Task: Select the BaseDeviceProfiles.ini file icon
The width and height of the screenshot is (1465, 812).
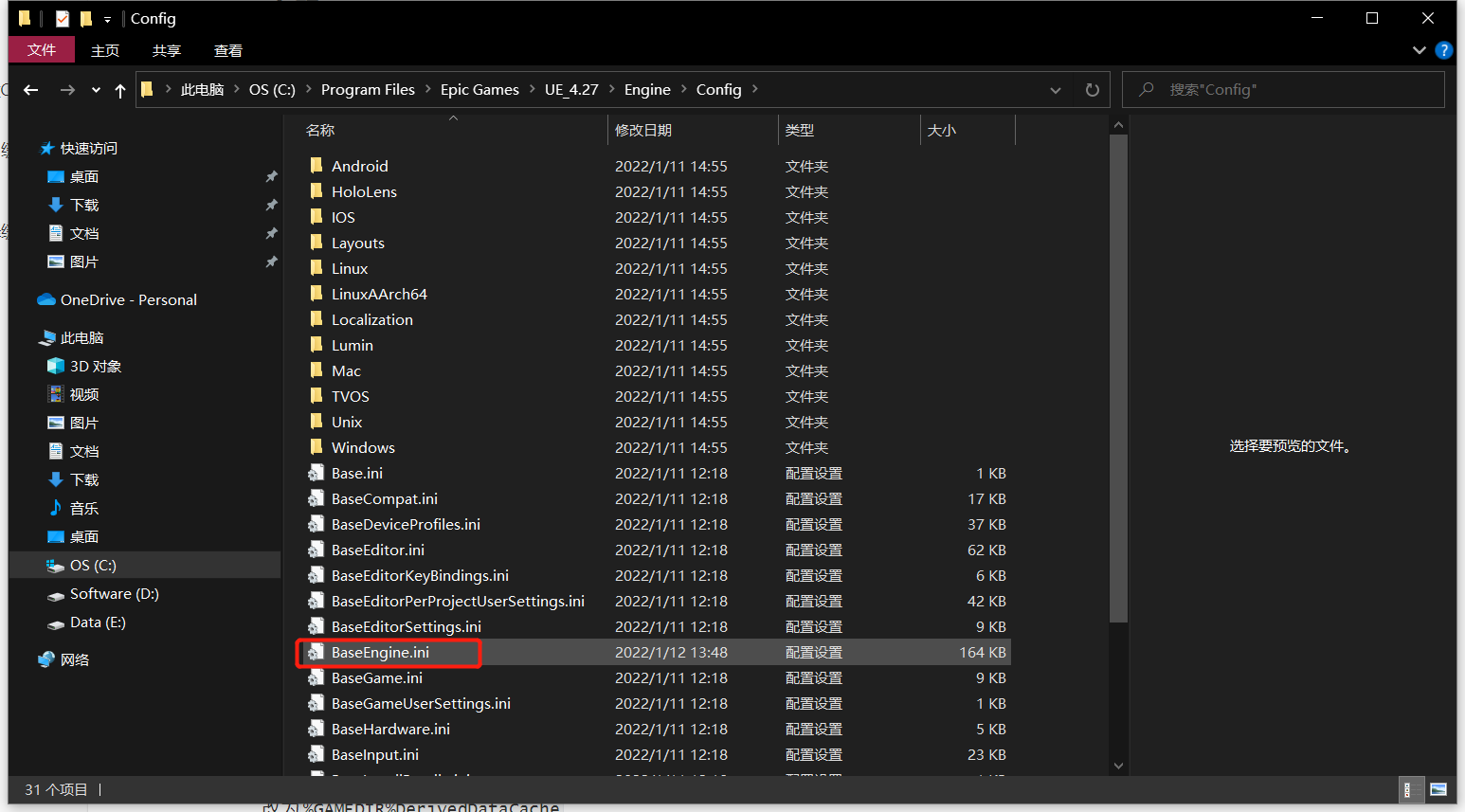Action: coord(317,523)
